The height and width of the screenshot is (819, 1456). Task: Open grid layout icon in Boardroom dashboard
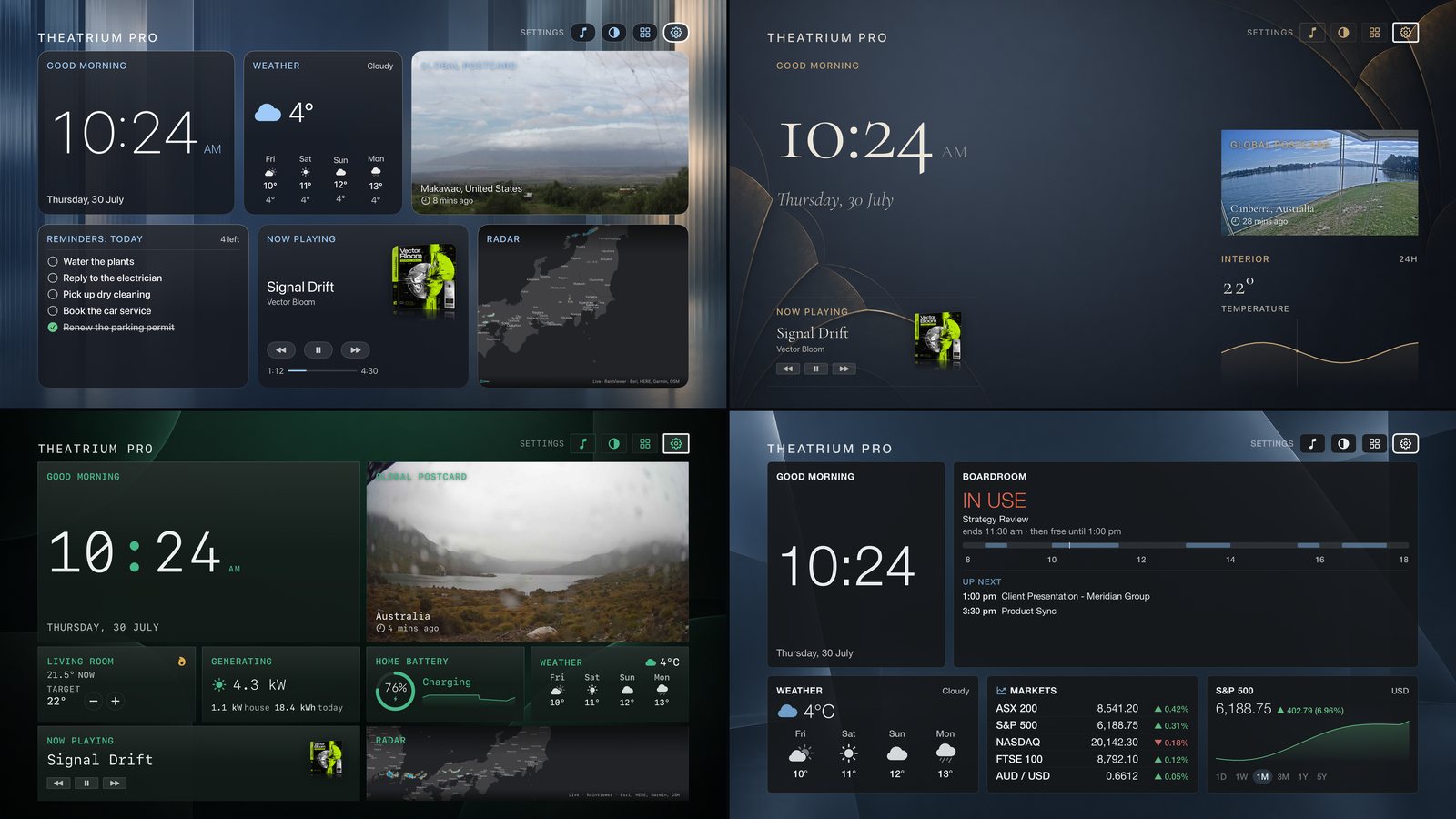pyautogui.click(x=1374, y=444)
